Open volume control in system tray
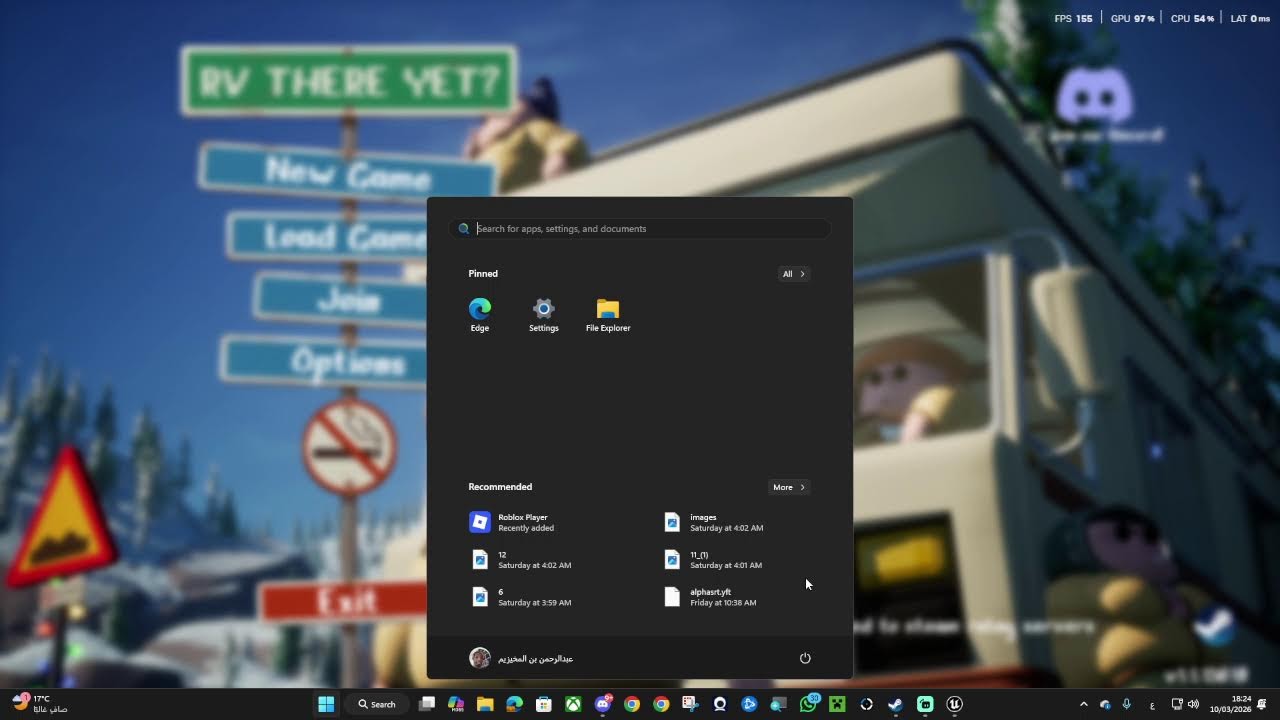The height and width of the screenshot is (720, 1280). pyautogui.click(x=1193, y=704)
